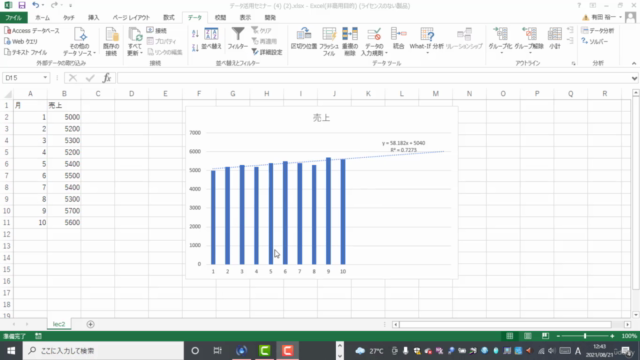Click the vertical scroll down arrow

click(636, 315)
